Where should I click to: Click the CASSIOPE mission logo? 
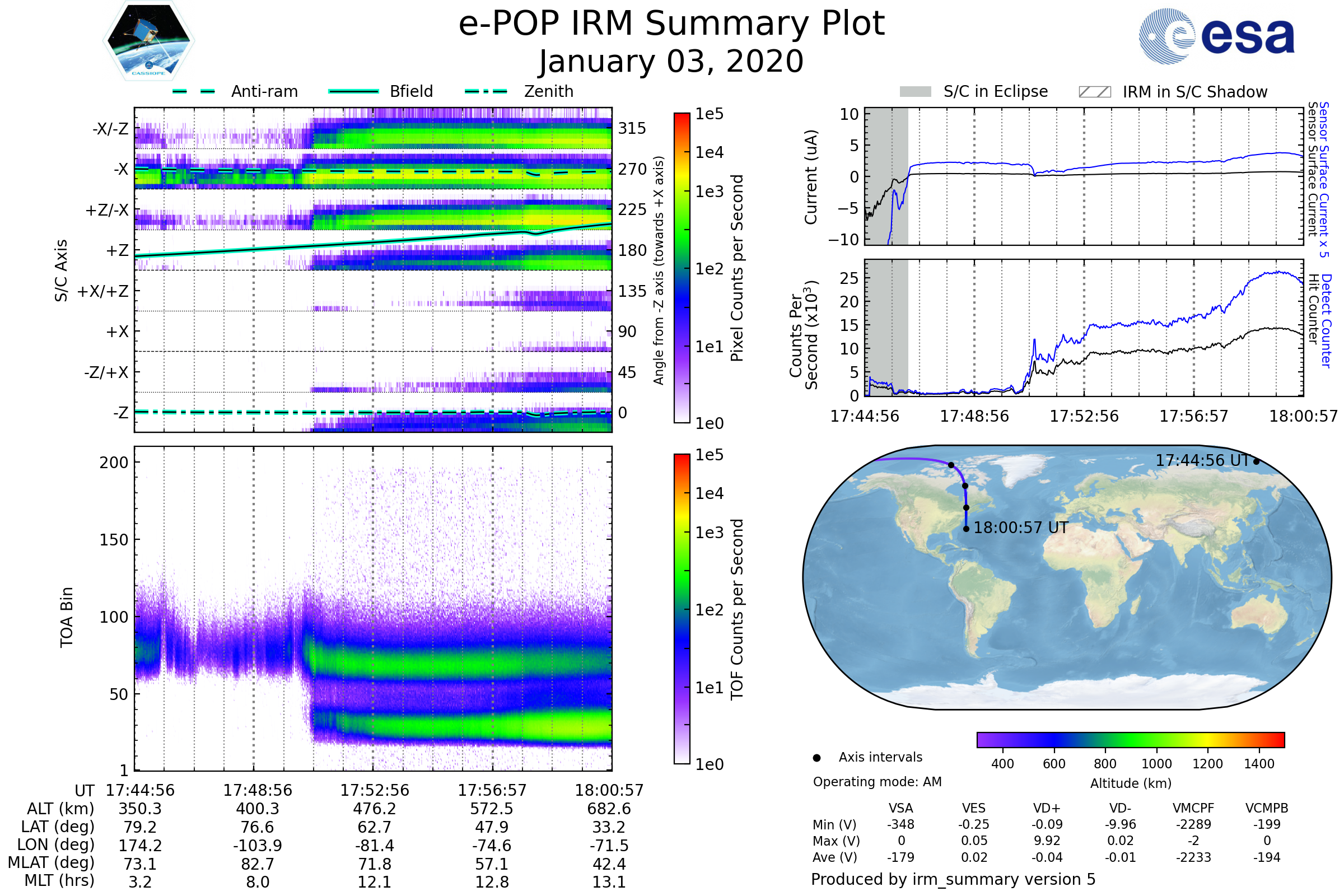148,41
